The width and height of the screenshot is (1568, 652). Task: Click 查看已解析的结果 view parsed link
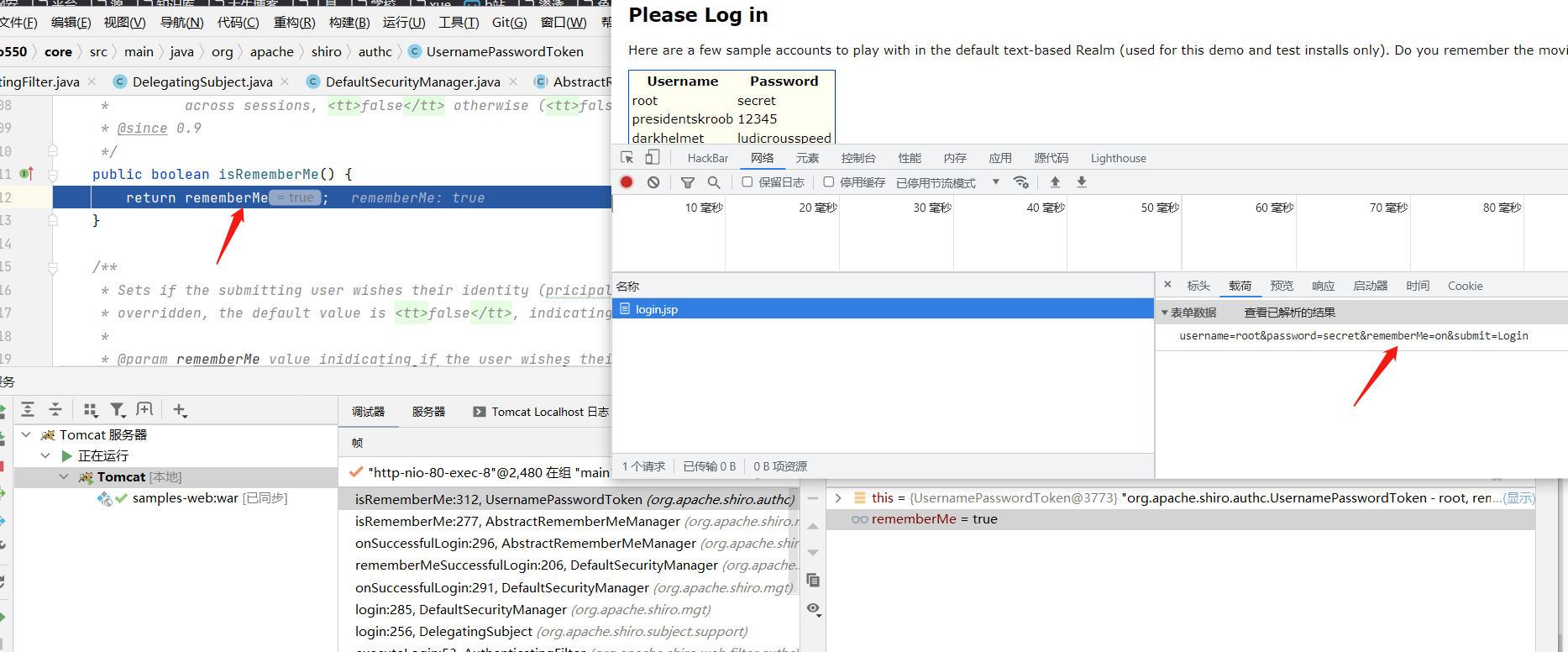click(1289, 313)
